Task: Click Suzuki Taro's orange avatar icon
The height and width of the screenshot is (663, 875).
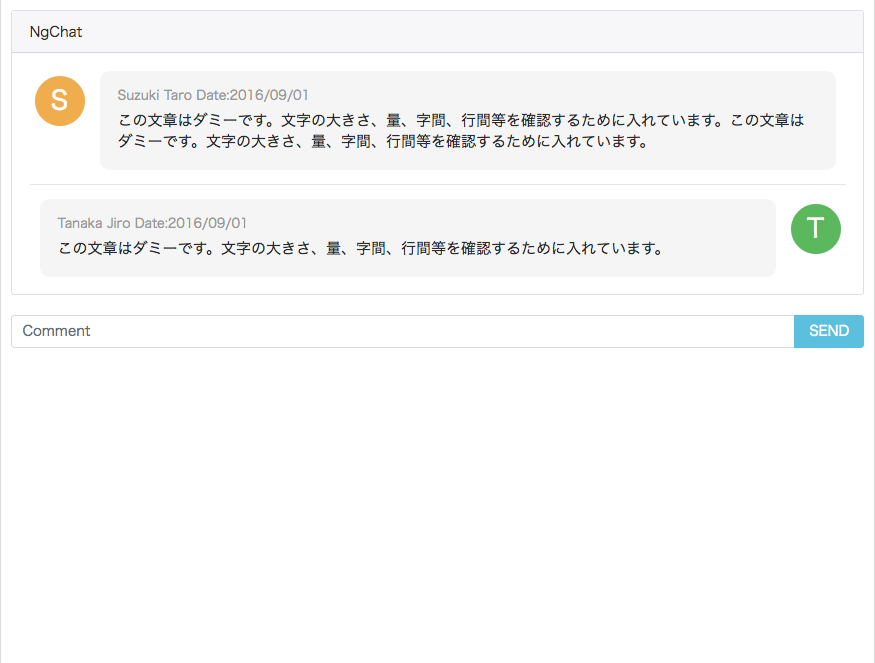Action: click(x=59, y=101)
